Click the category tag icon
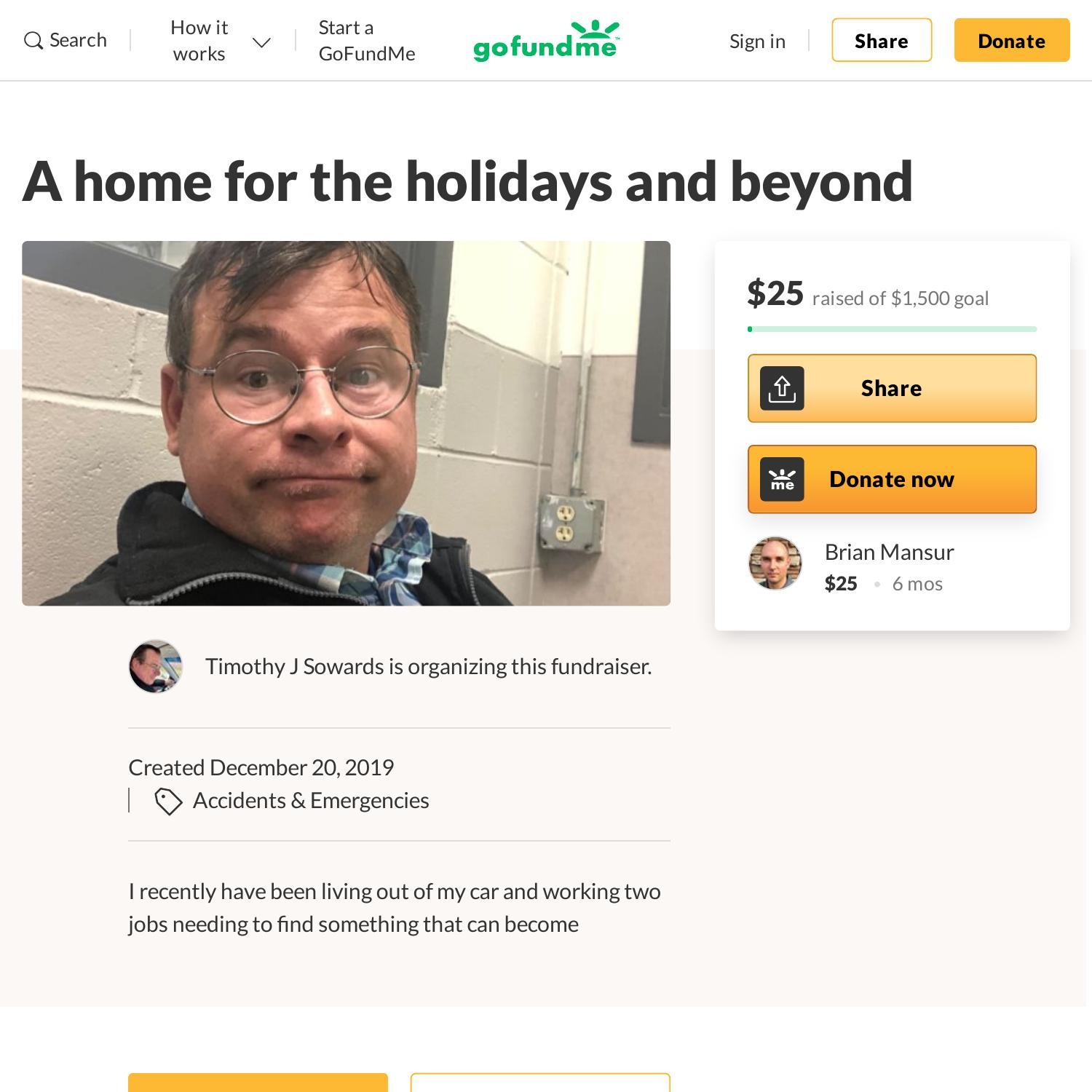Screen dimensions: 1092x1092 coord(168,802)
